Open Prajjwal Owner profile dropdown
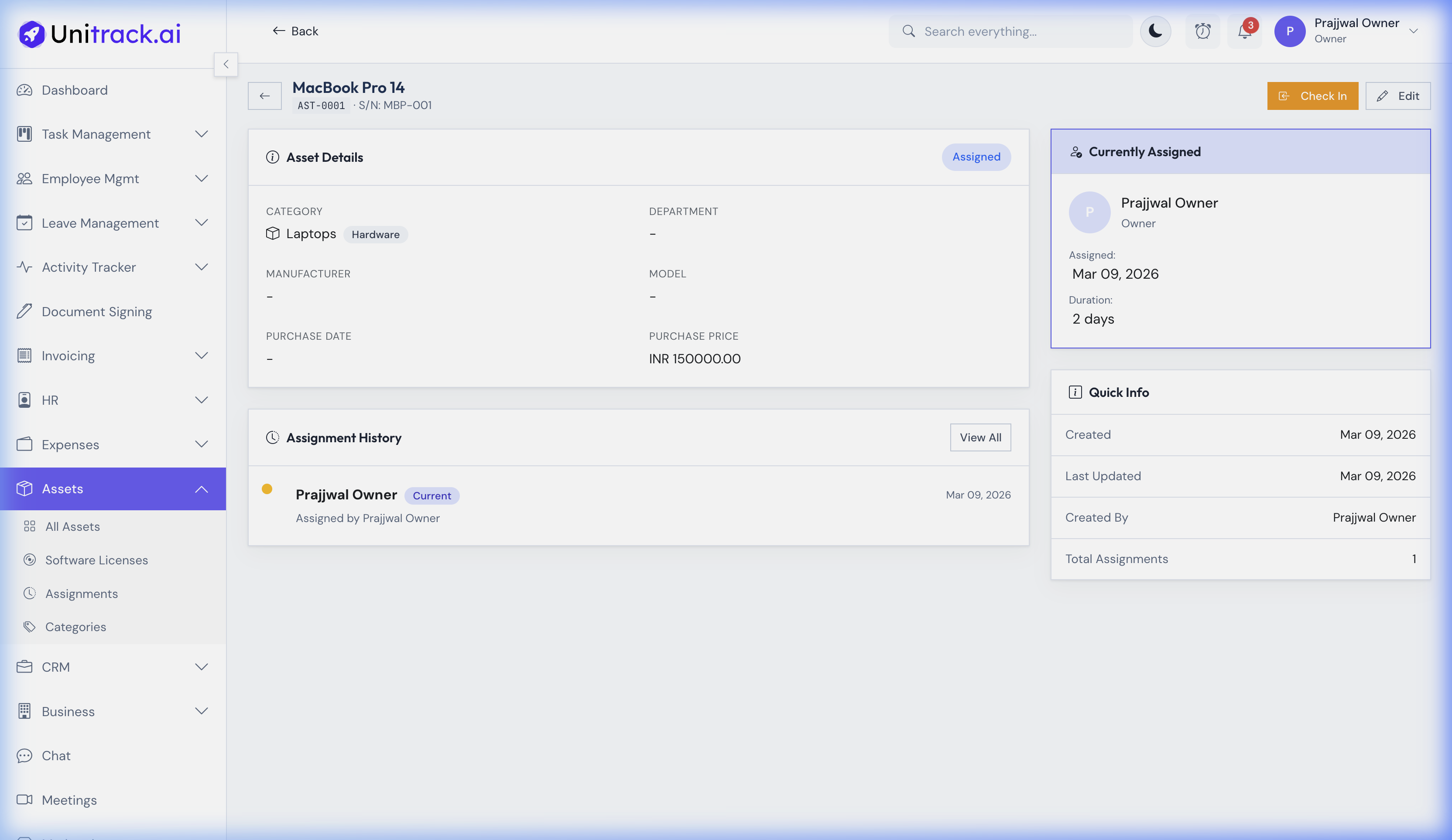Viewport: 1452px width, 840px height. pyautogui.click(x=1413, y=31)
